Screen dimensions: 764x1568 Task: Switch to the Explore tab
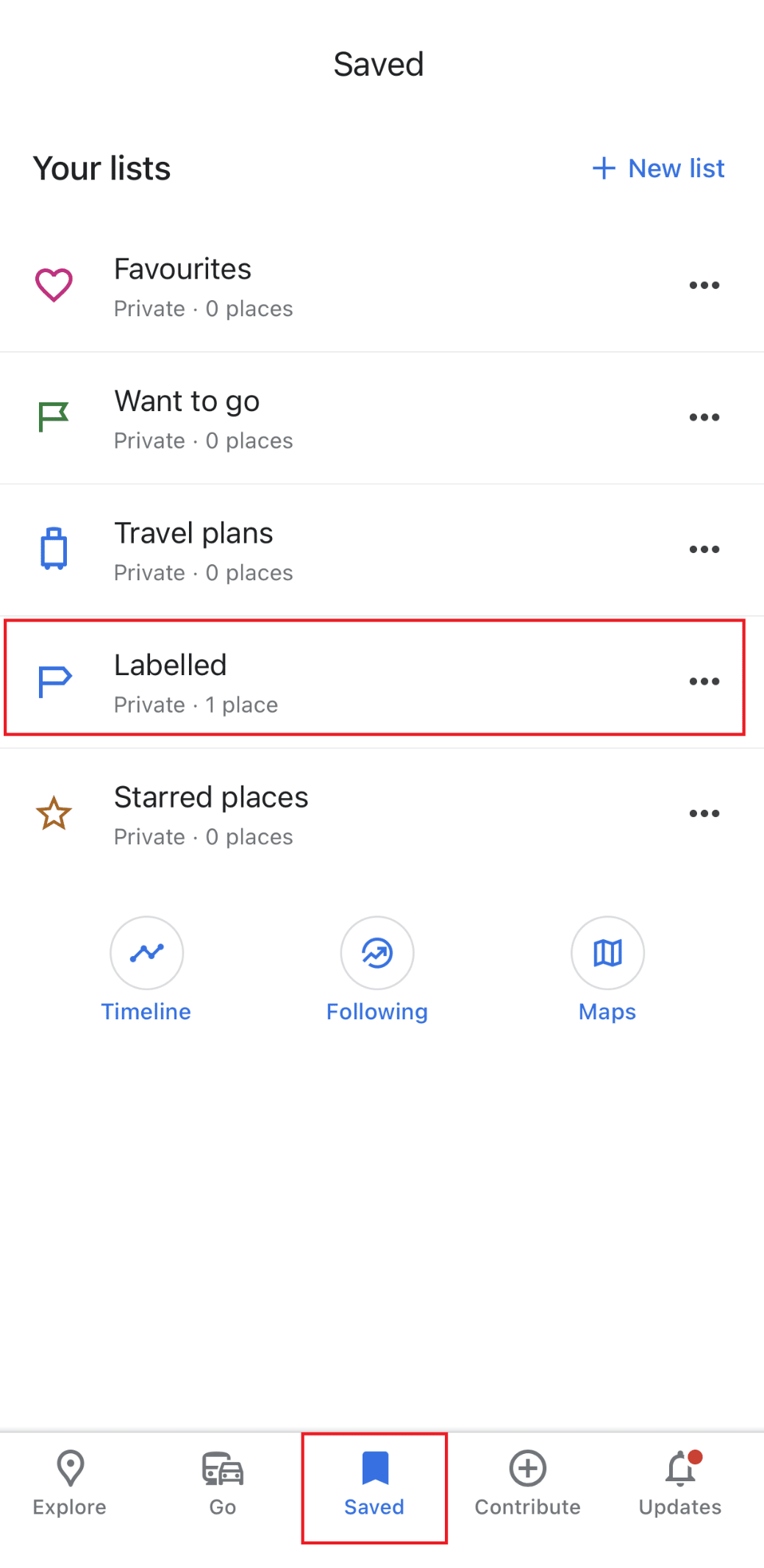(70, 1484)
